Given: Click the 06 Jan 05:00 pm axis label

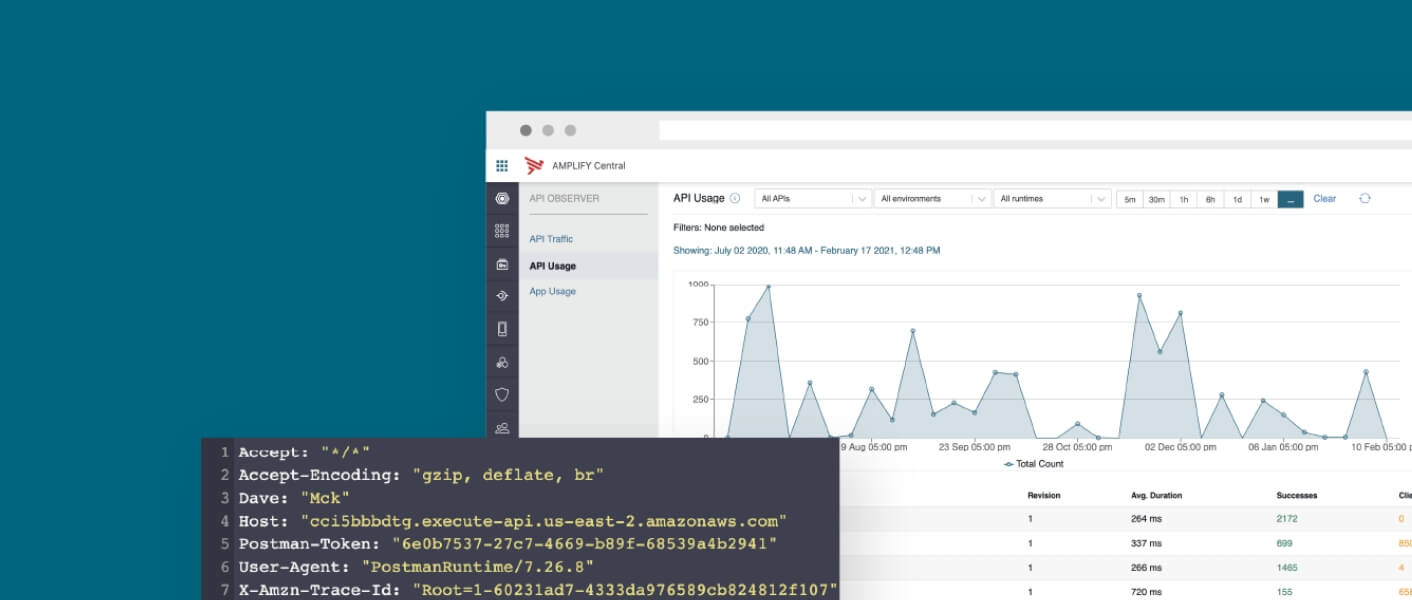Looking at the screenshot, I should pyautogui.click(x=1283, y=447).
